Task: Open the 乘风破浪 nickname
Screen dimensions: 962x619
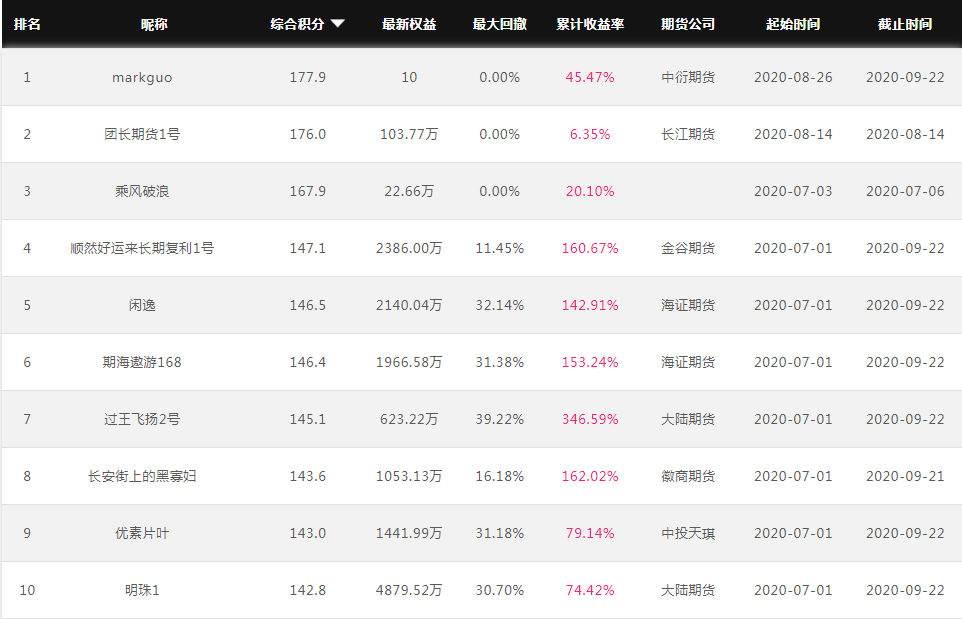Action: [142, 191]
